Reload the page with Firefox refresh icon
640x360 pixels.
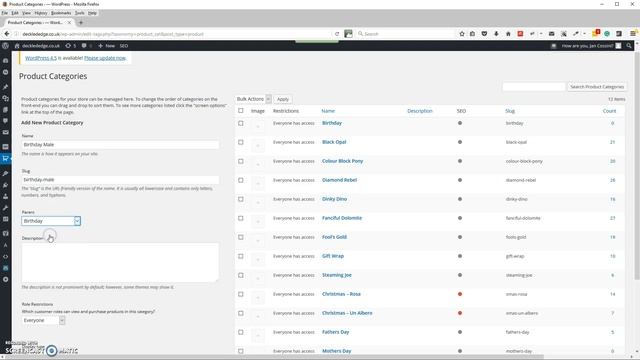(337, 34)
